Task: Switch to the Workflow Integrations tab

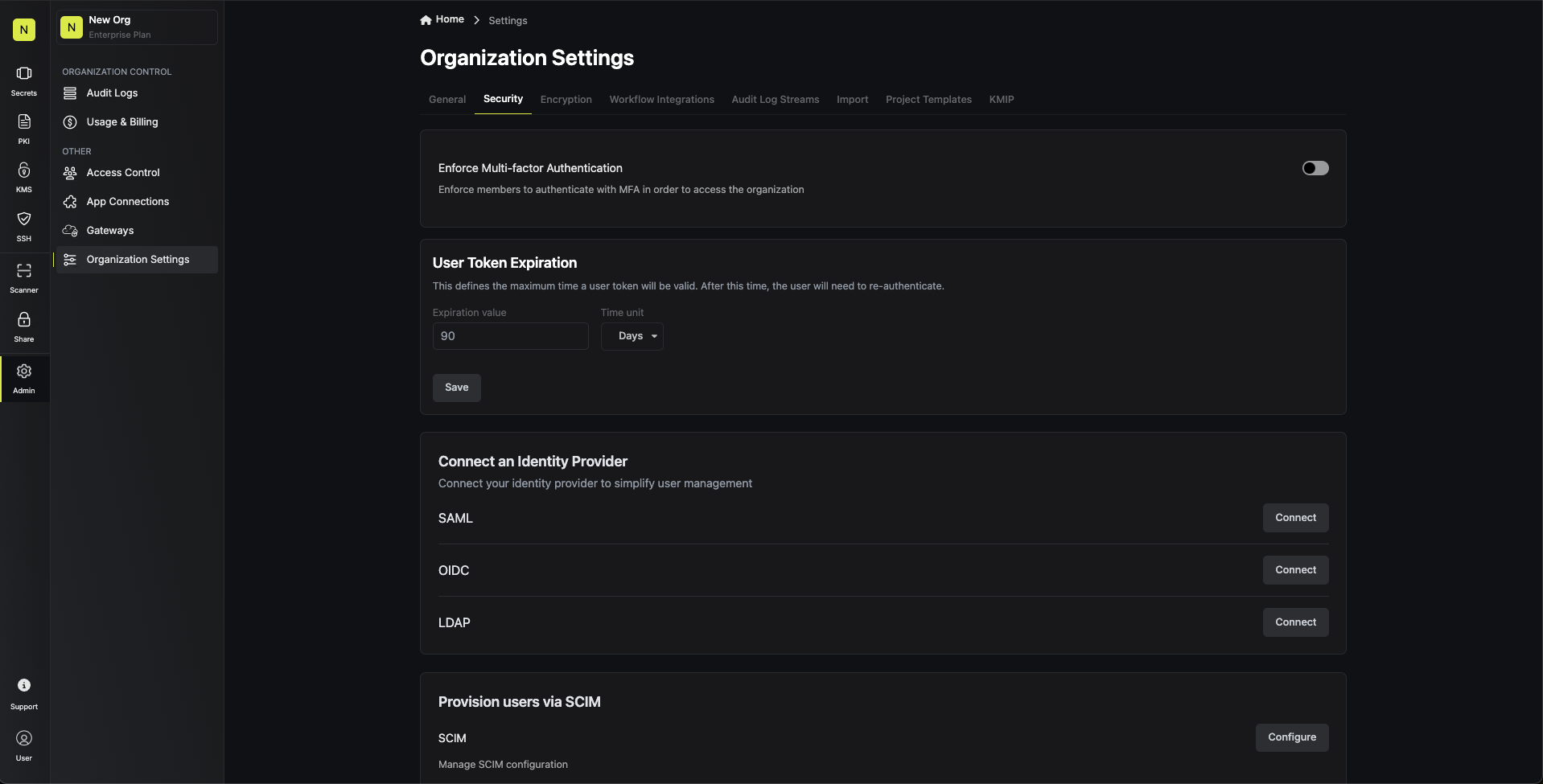Action: [x=661, y=100]
